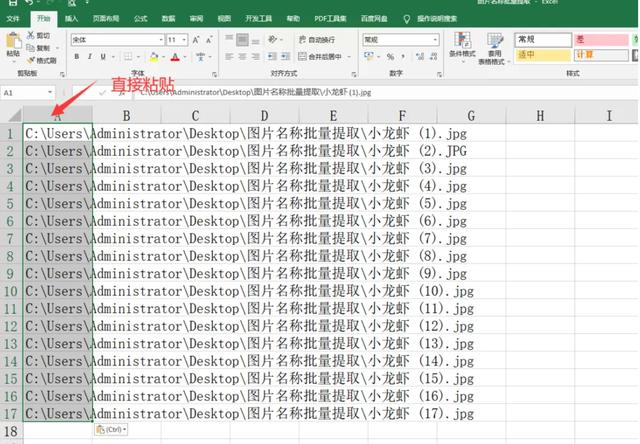Expand the Borders dropdown arrow
This screenshot has width=640, height=444.
point(138,57)
